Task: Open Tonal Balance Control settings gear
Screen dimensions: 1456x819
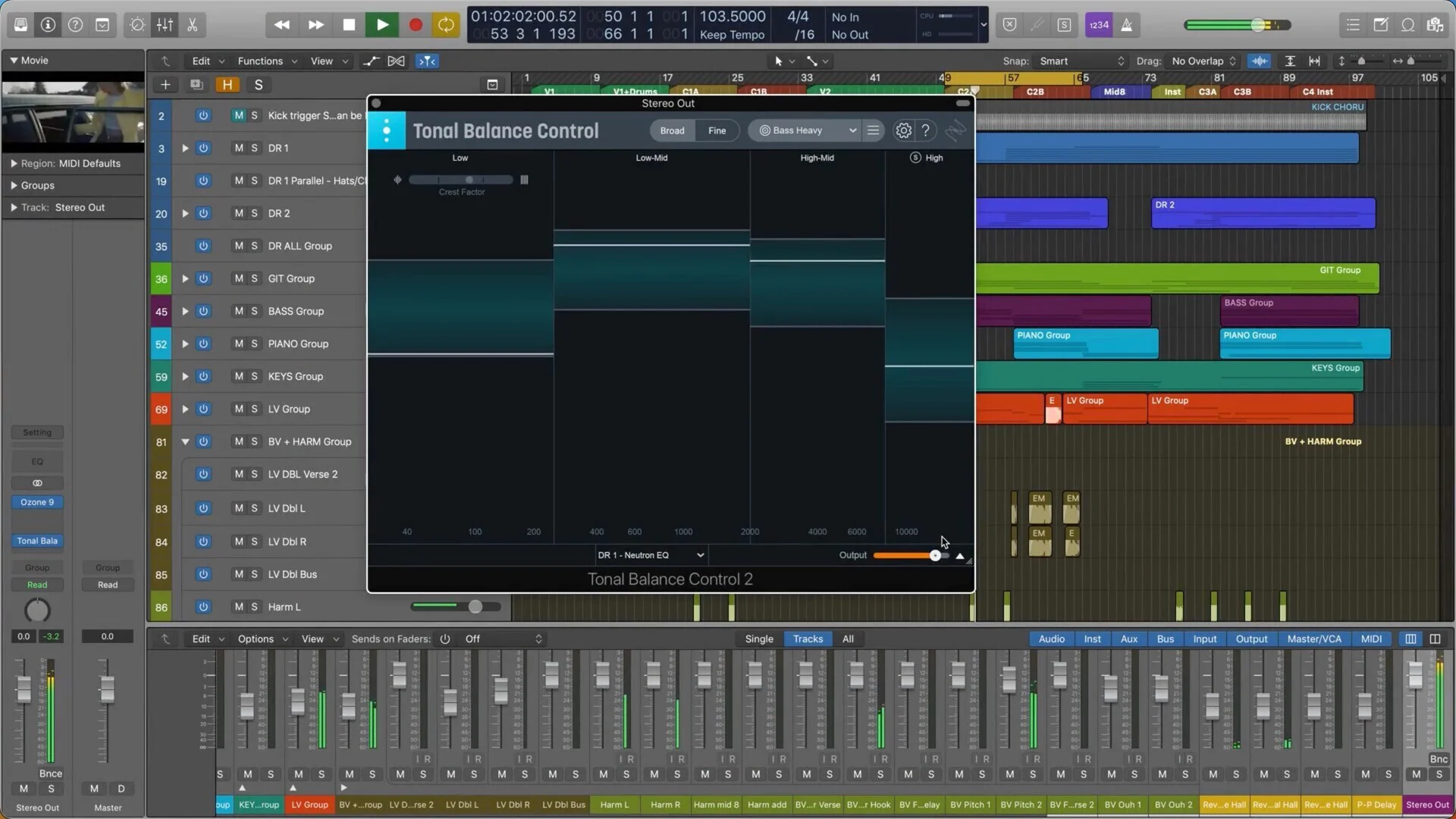Action: [x=903, y=130]
